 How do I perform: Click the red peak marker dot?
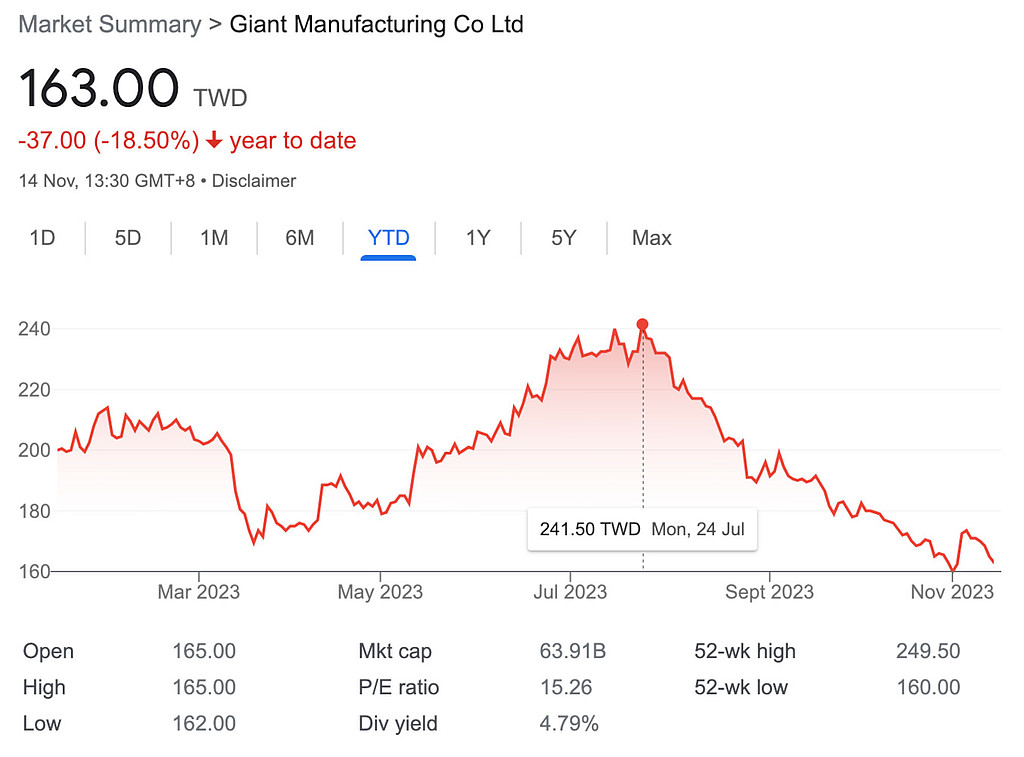click(642, 324)
